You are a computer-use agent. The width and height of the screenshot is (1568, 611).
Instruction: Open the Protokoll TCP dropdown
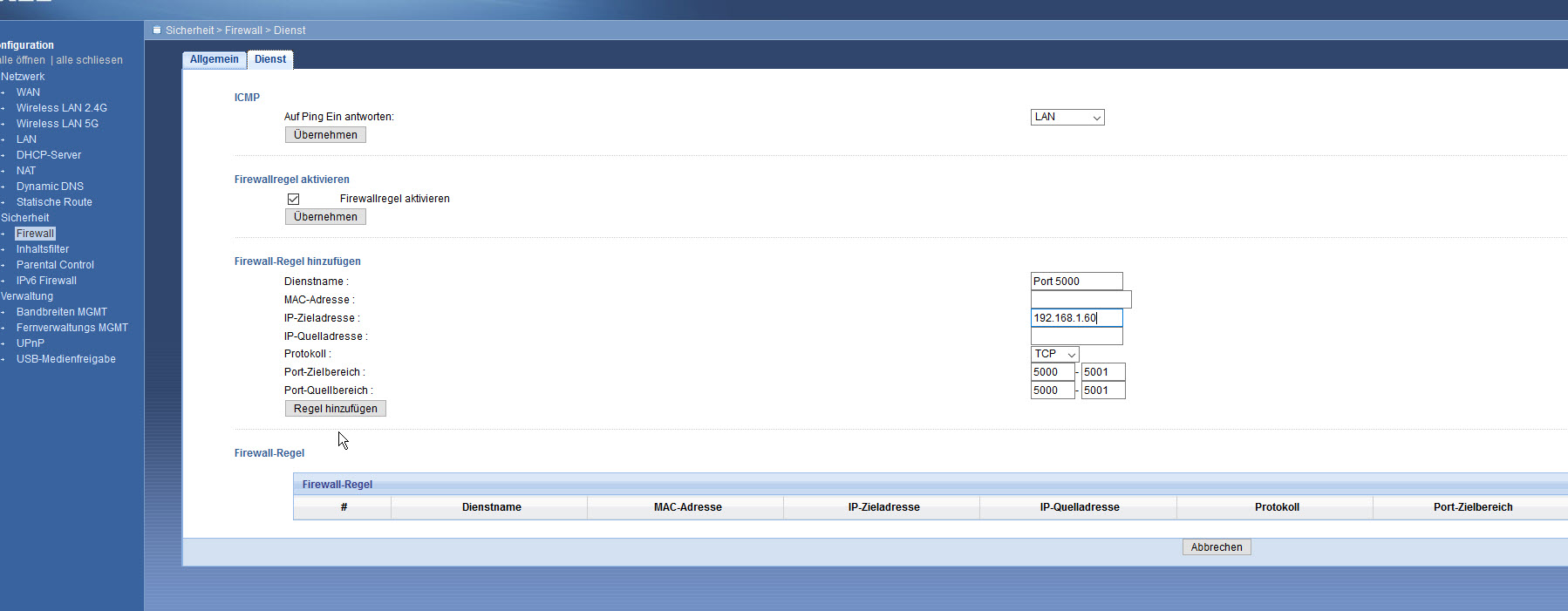pos(1054,354)
